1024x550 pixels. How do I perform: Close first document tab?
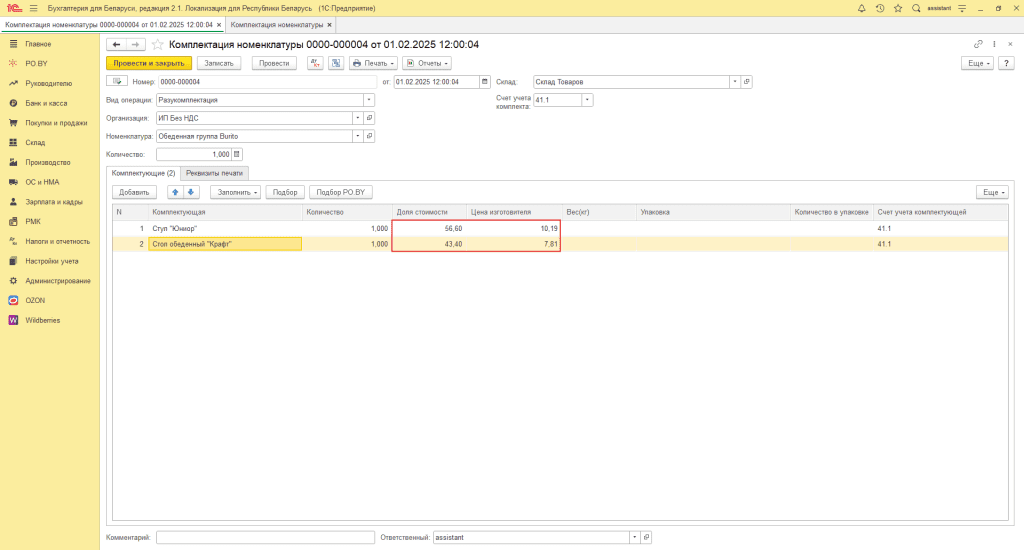(219, 25)
